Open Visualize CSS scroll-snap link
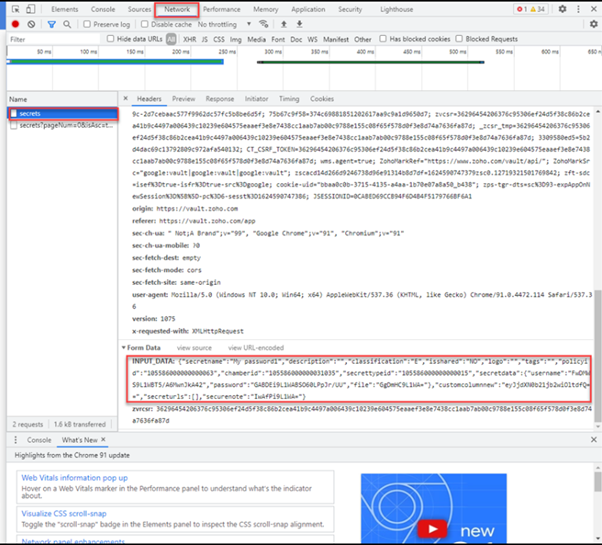Image resolution: width=602 pixels, height=545 pixels. pos(64,514)
